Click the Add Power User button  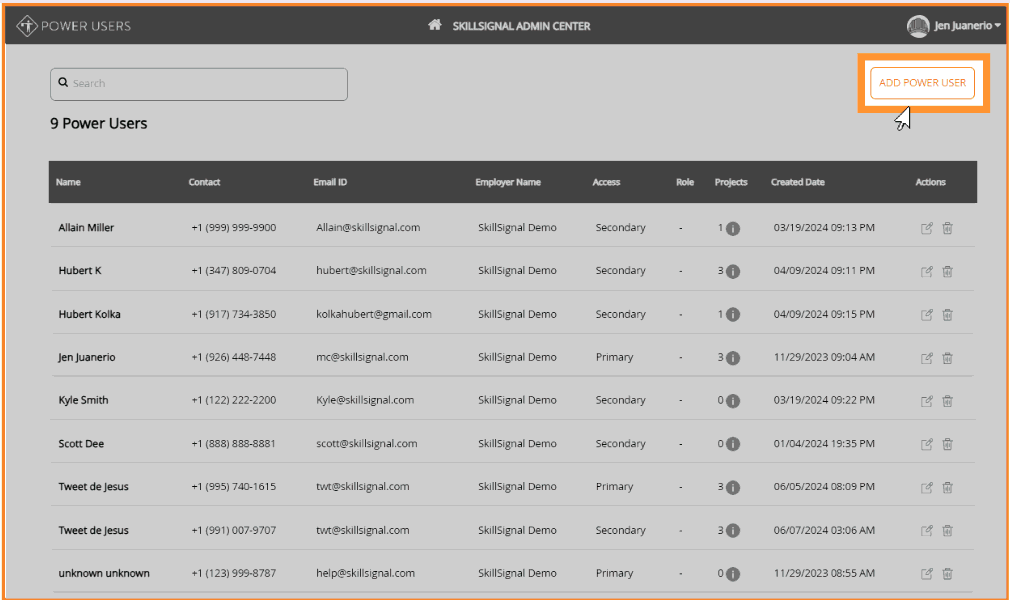(x=922, y=83)
